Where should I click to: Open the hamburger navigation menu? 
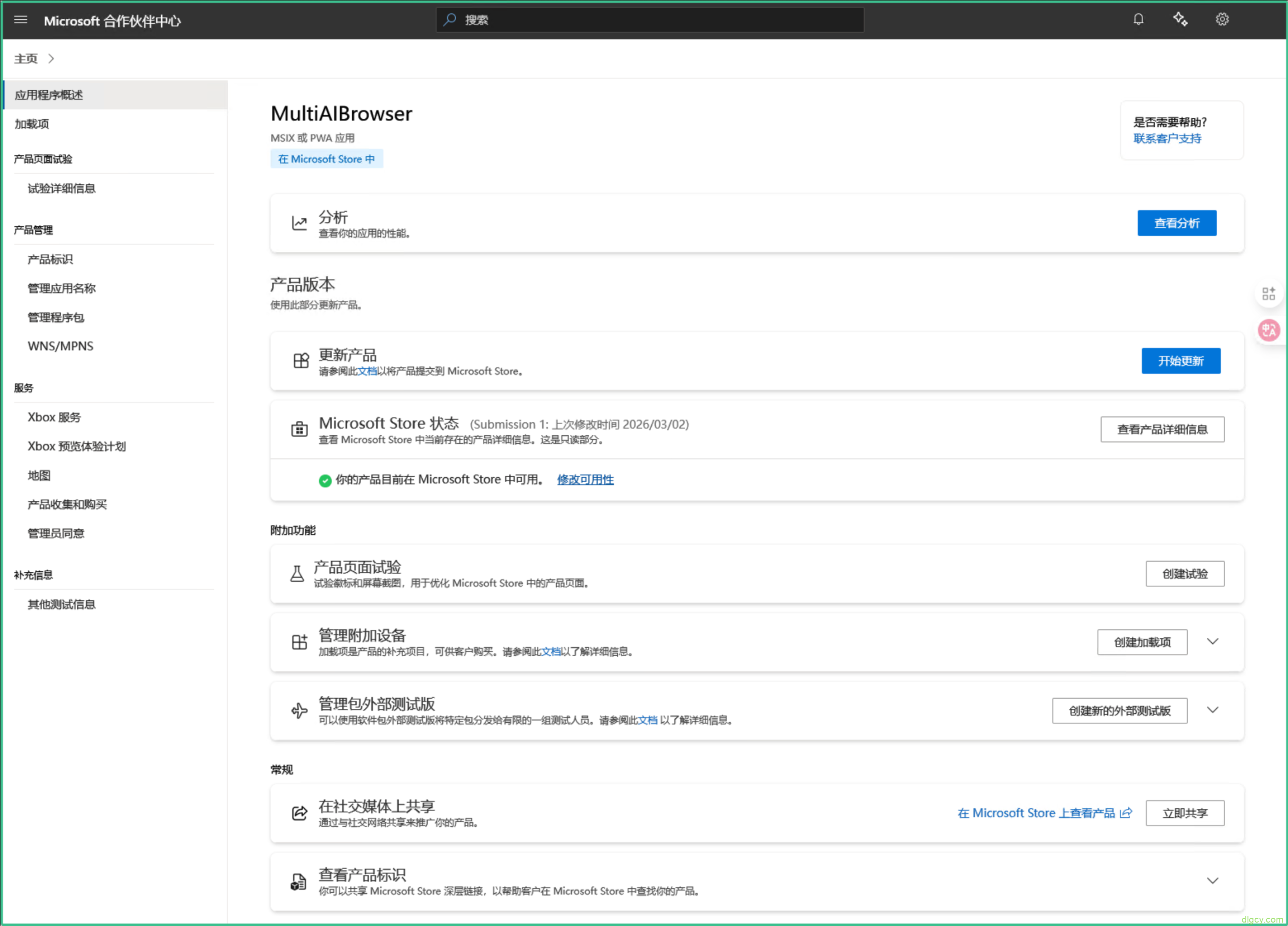coord(20,20)
